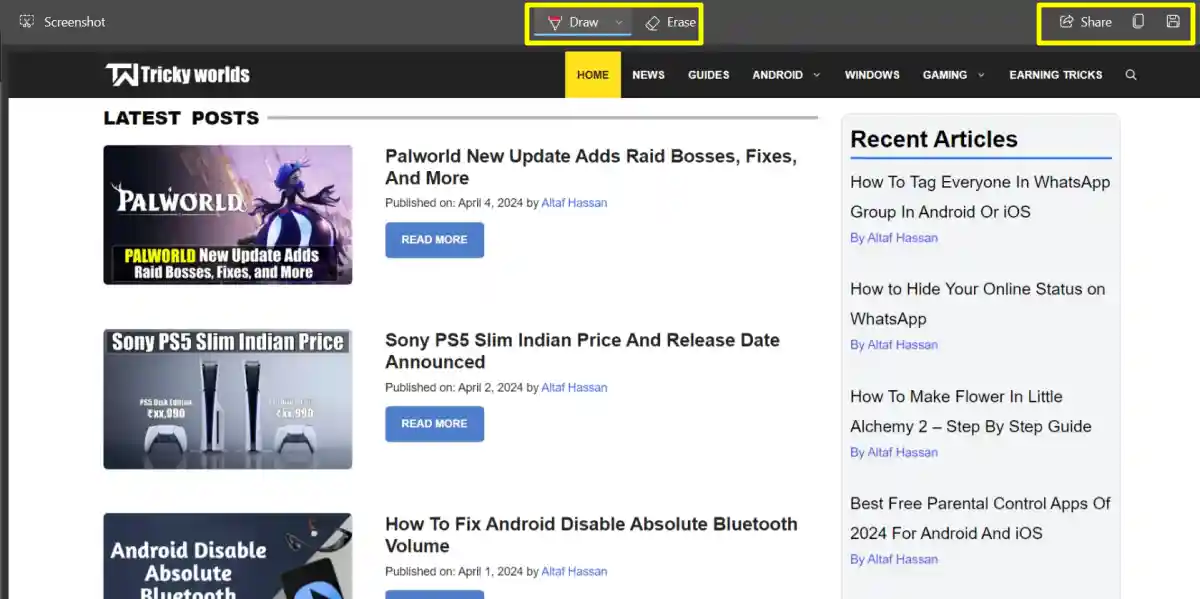Open the EARNING TRICKS menu item

[x=1055, y=74]
